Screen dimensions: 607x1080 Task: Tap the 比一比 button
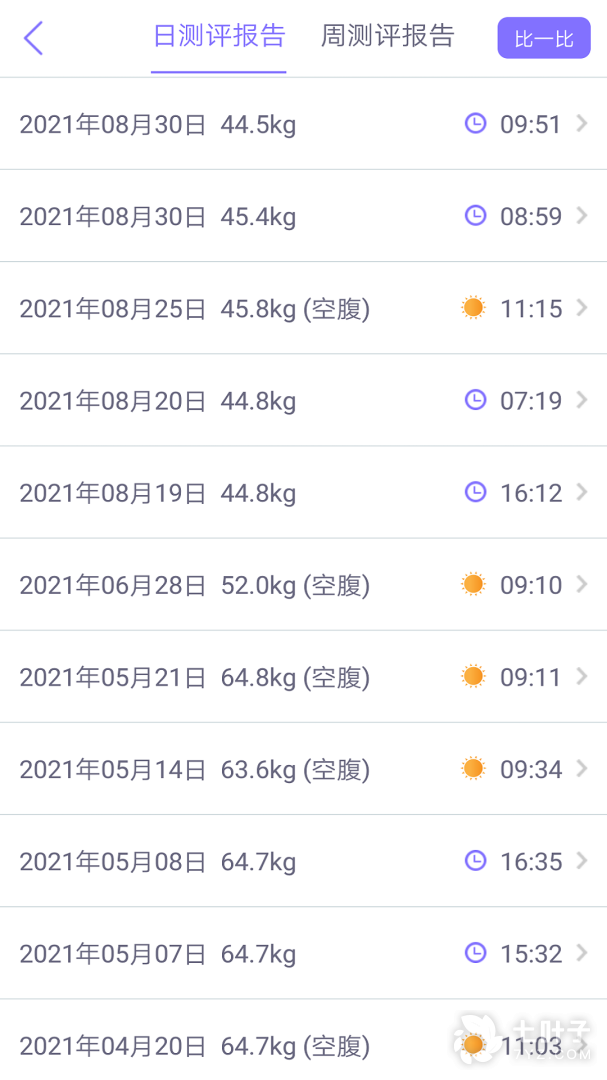click(x=544, y=38)
